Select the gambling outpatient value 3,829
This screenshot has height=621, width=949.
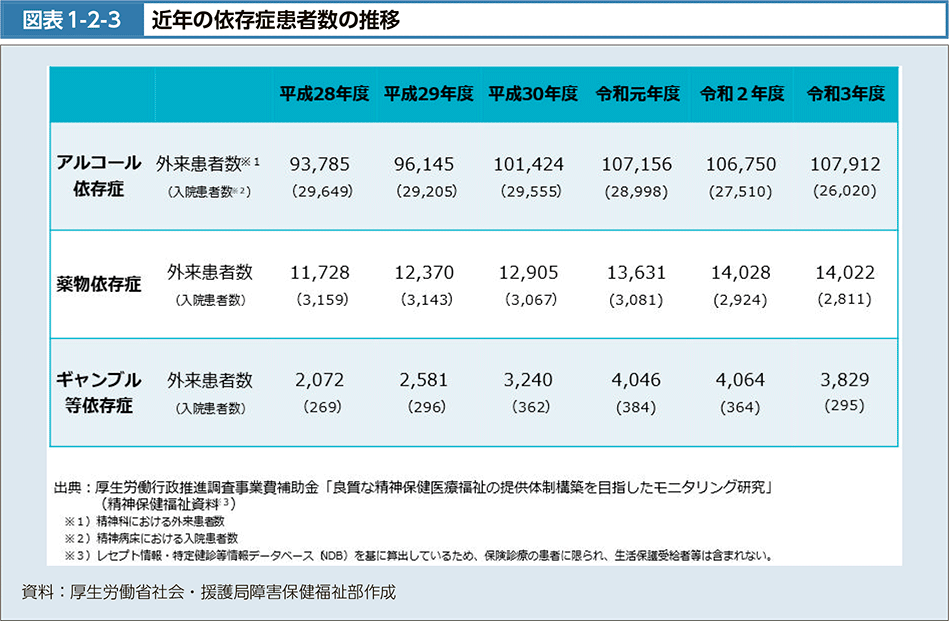(845, 380)
